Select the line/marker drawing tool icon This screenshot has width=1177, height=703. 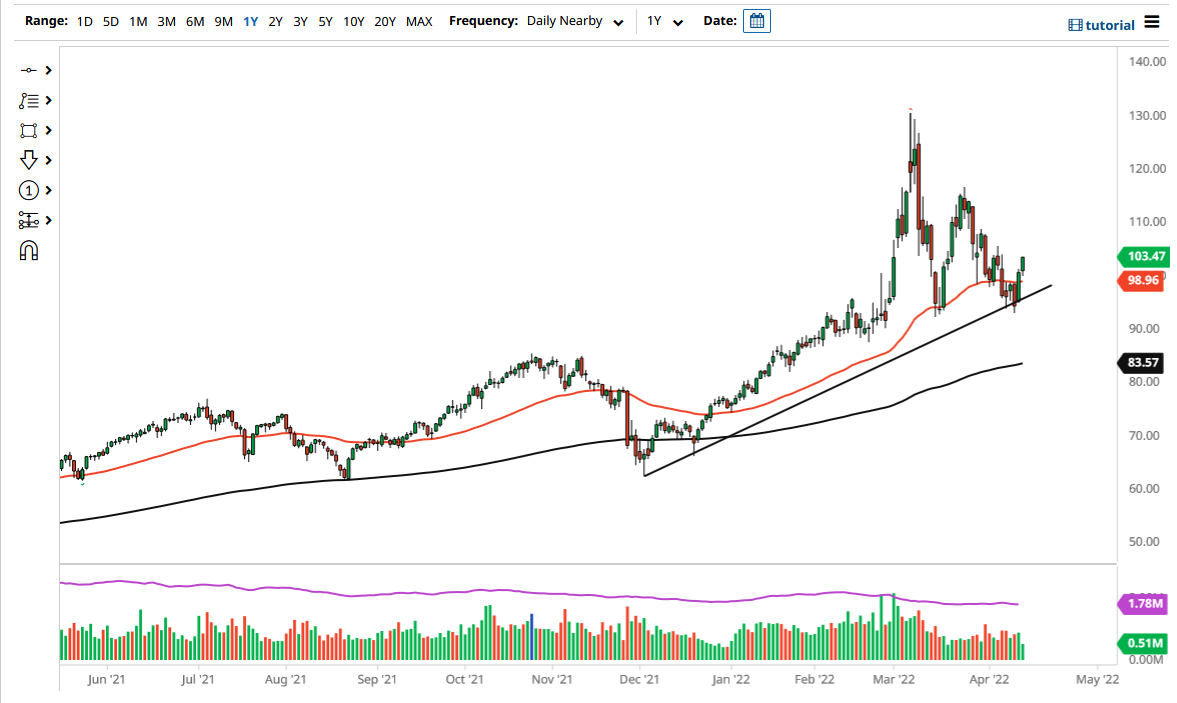29,70
